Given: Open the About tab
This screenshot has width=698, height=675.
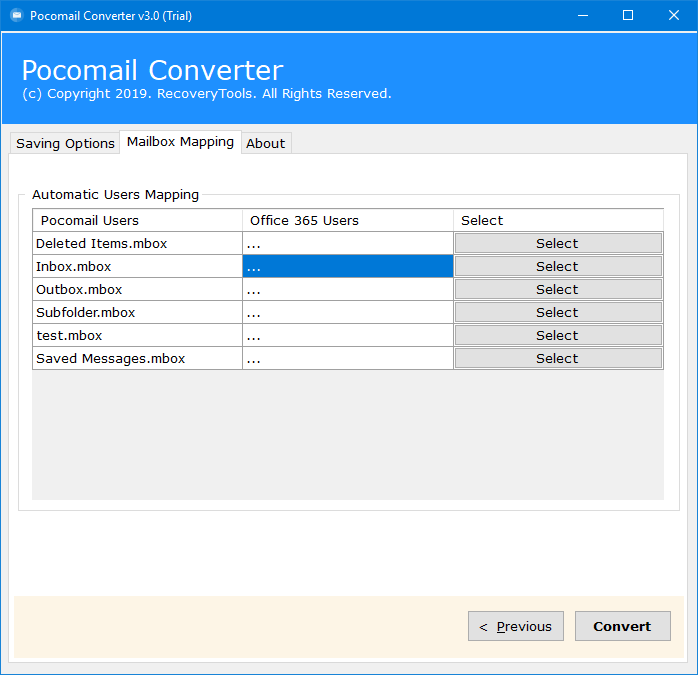Looking at the screenshot, I should click(x=266, y=143).
